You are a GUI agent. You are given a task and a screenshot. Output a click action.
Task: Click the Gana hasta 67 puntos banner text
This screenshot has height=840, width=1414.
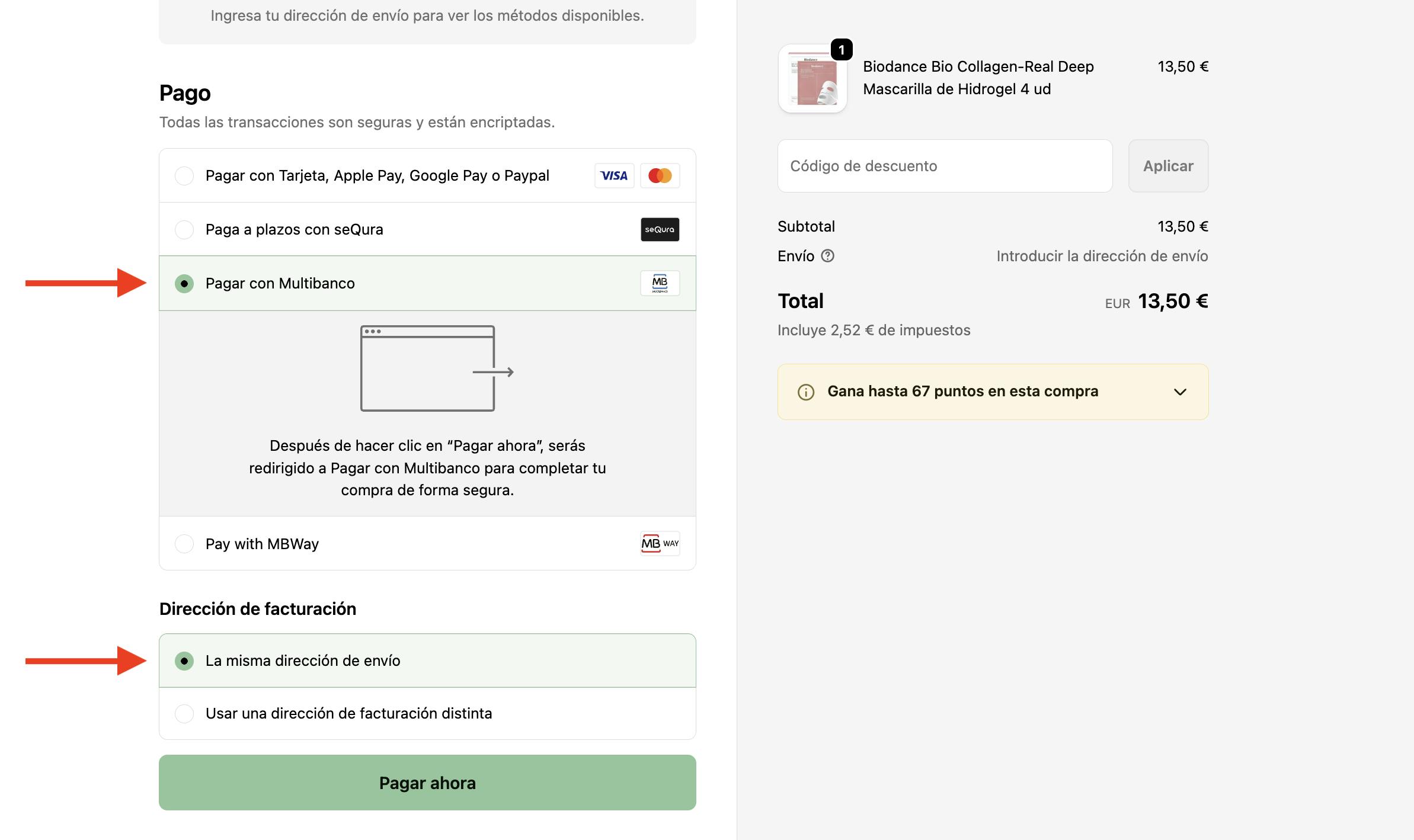click(962, 392)
